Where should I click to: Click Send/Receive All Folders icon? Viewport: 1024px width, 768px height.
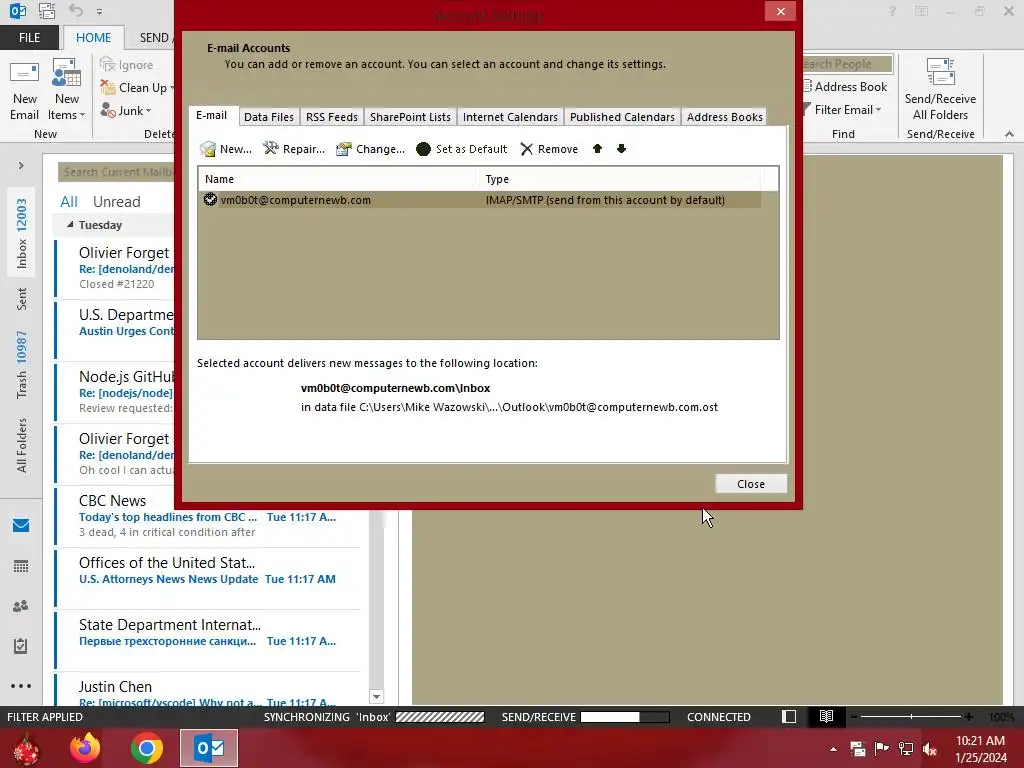940,91
